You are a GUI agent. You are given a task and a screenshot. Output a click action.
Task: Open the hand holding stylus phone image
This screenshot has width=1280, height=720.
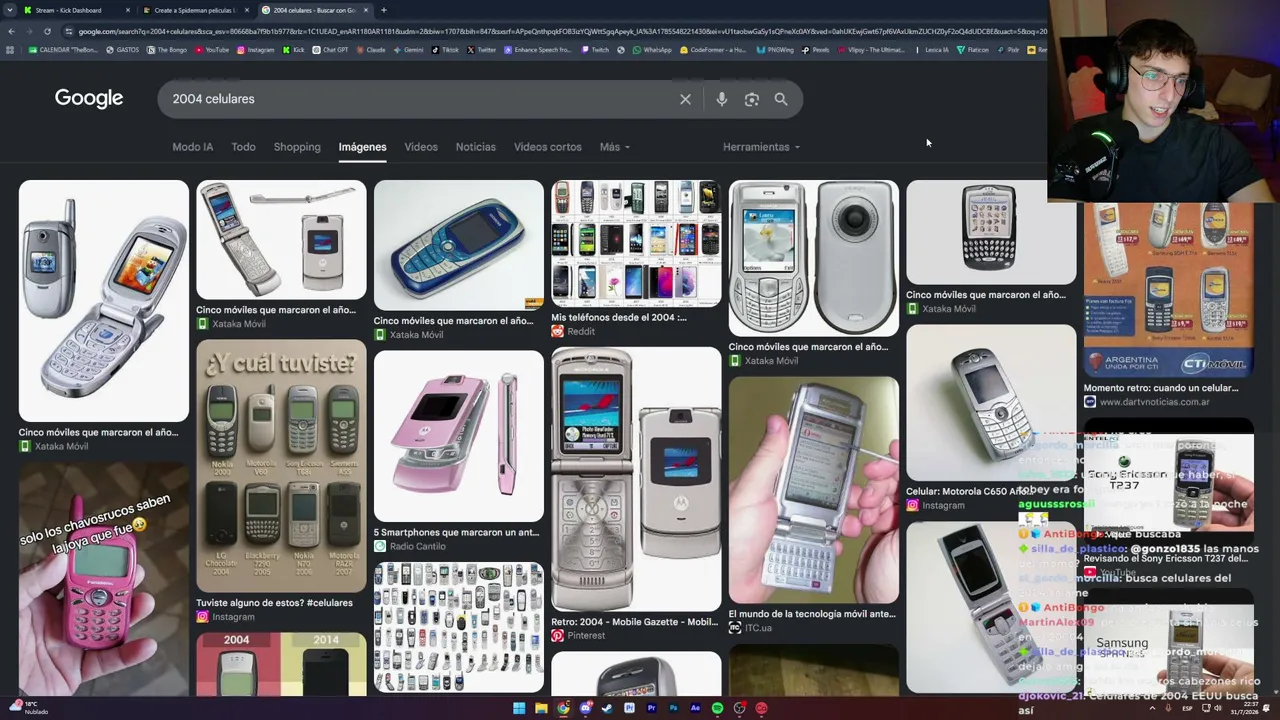(x=814, y=490)
